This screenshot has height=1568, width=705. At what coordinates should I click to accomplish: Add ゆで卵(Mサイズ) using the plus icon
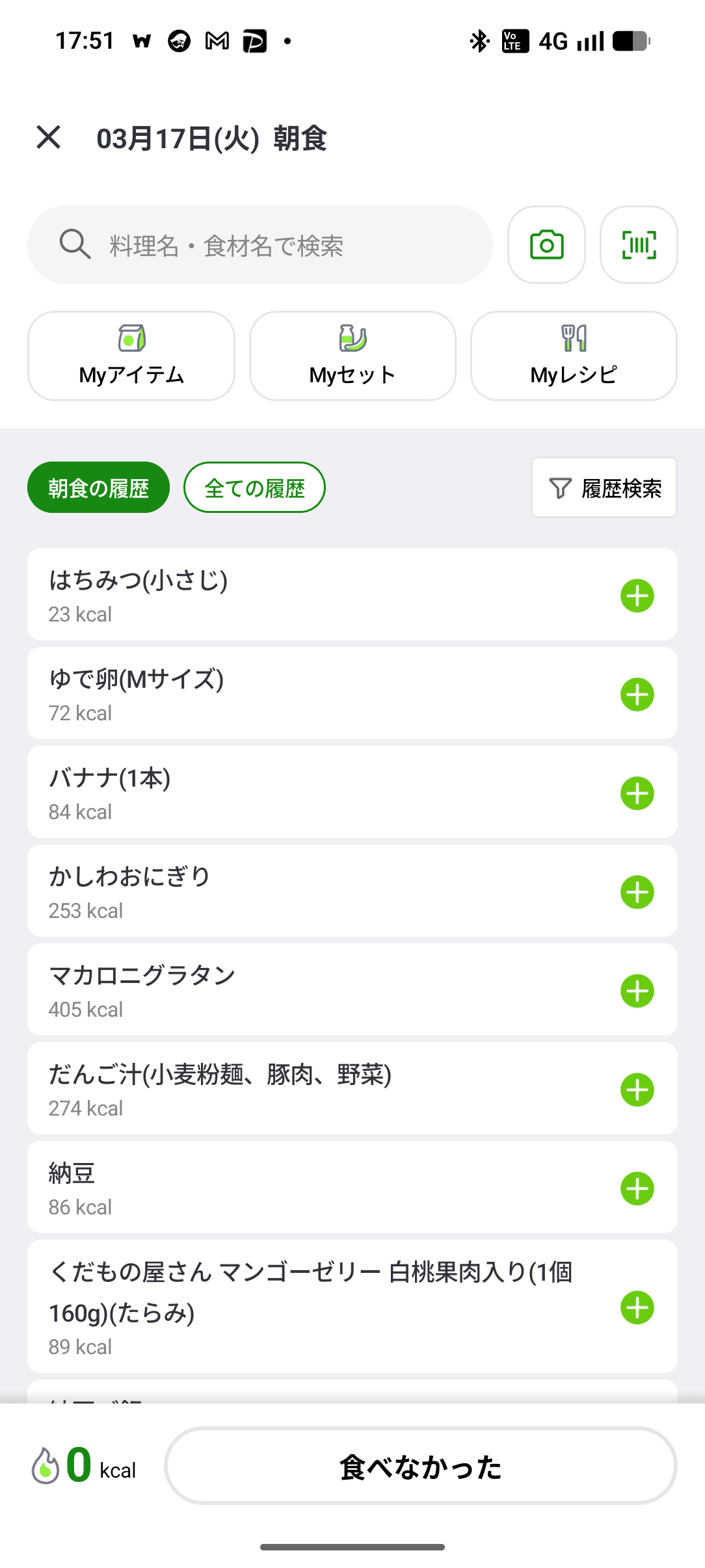[x=637, y=694]
